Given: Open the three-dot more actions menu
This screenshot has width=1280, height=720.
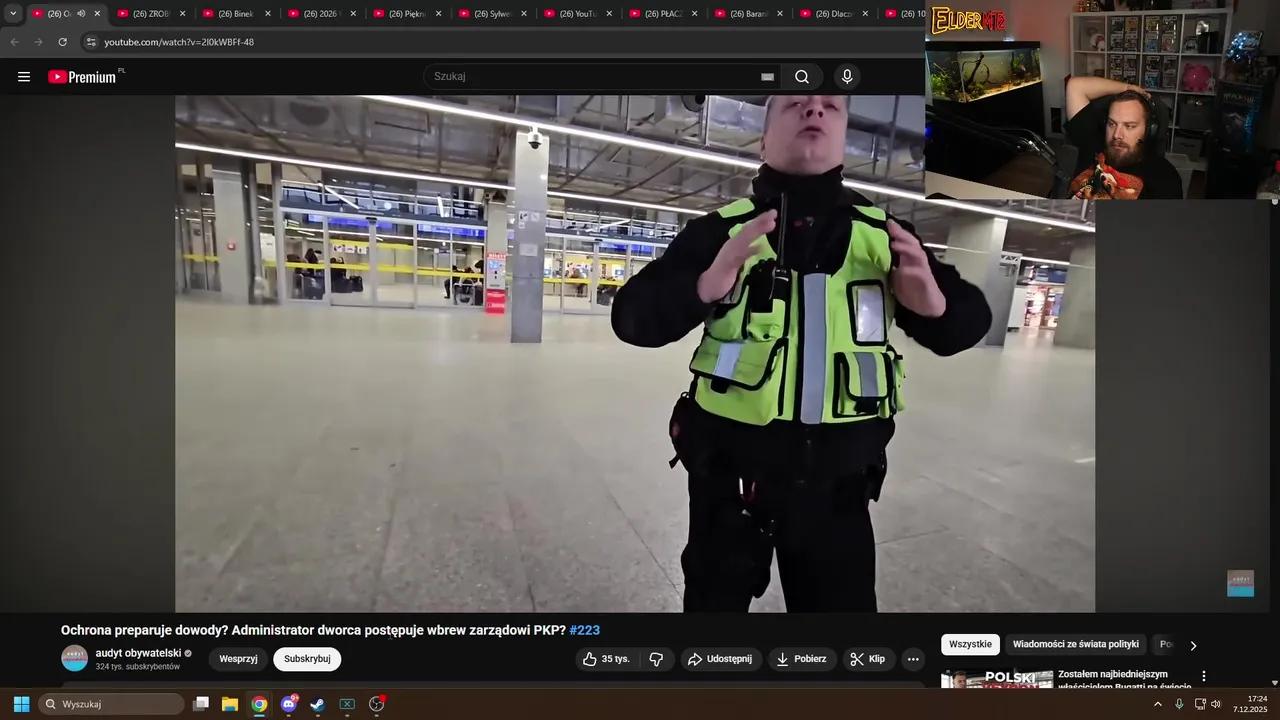Looking at the screenshot, I should click(912, 659).
